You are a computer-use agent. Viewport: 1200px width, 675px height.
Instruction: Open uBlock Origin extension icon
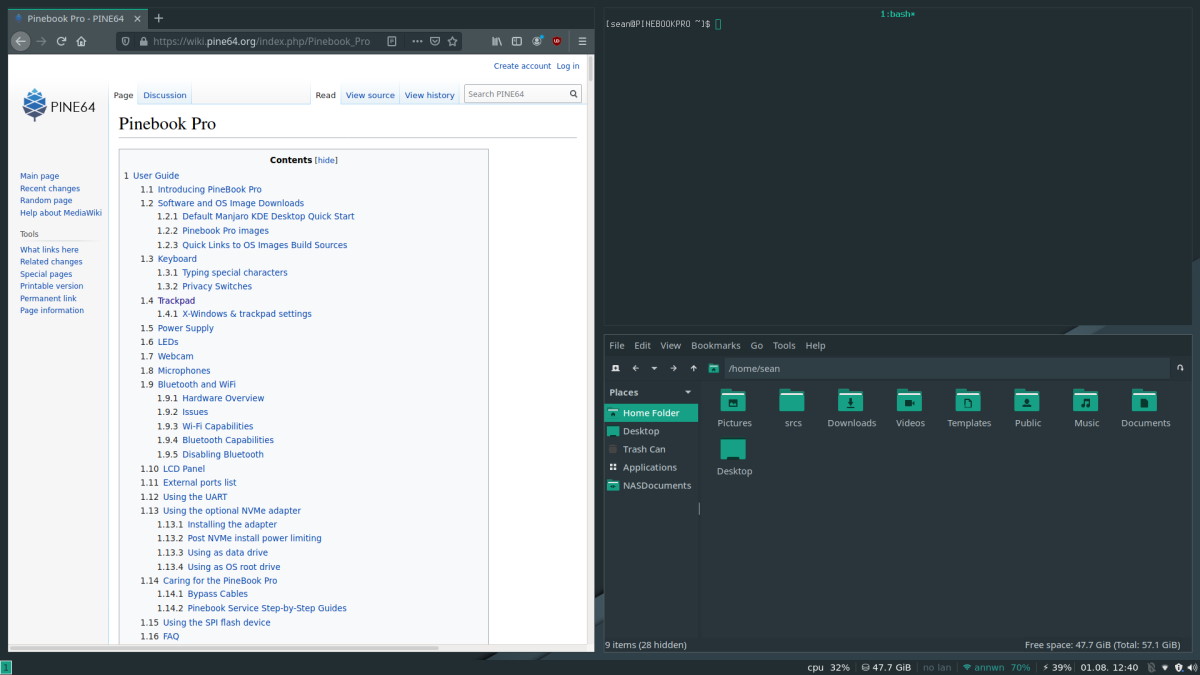(557, 41)
